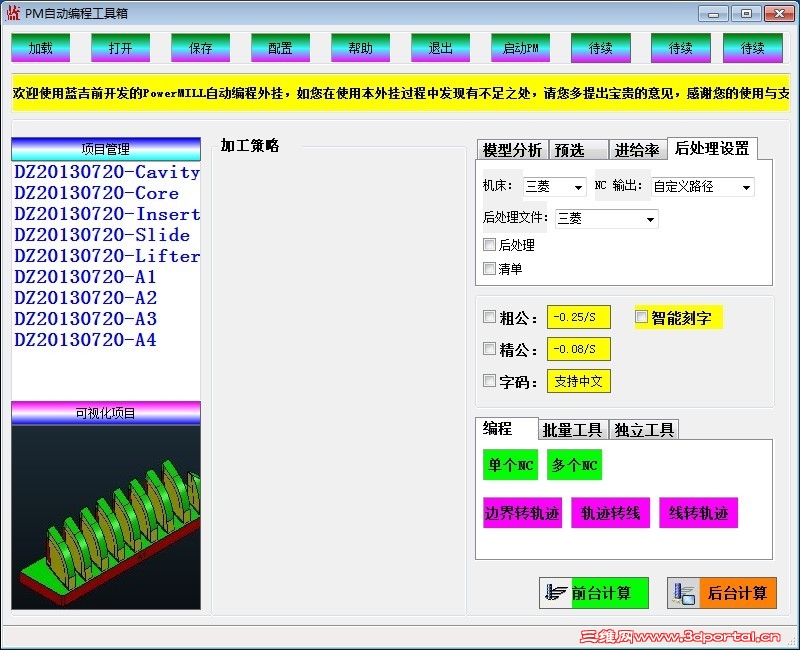The height and width of the screenshot is (650, 800).
Task: Click the 退出 exit button
Action: (x=440, y=48)
